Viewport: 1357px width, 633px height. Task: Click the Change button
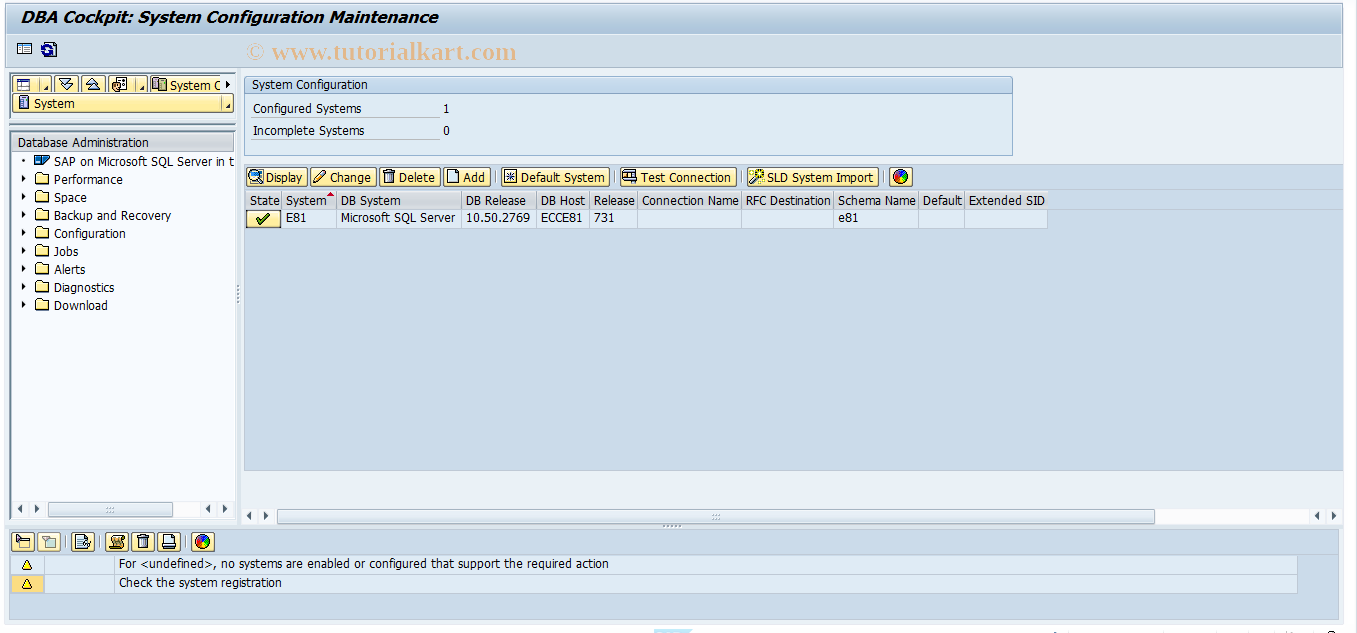(x=343, y=177)
